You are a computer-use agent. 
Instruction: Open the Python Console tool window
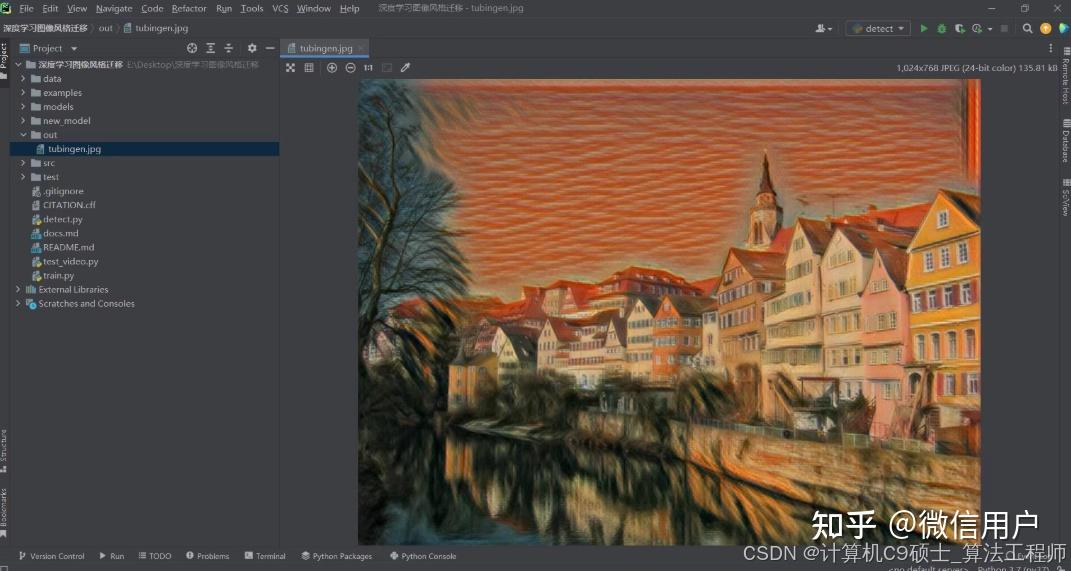(423, 556)
